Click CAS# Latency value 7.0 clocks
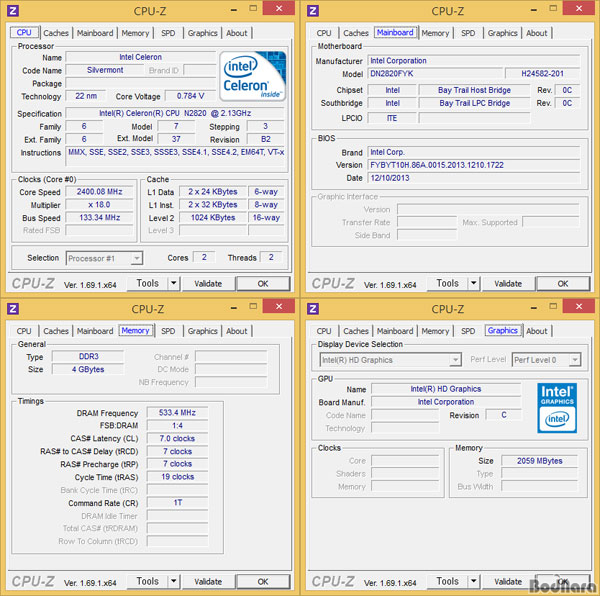Image resolution: width=600 pixels, height=596 pixels. pyautogui.click(x=177, y=438)
